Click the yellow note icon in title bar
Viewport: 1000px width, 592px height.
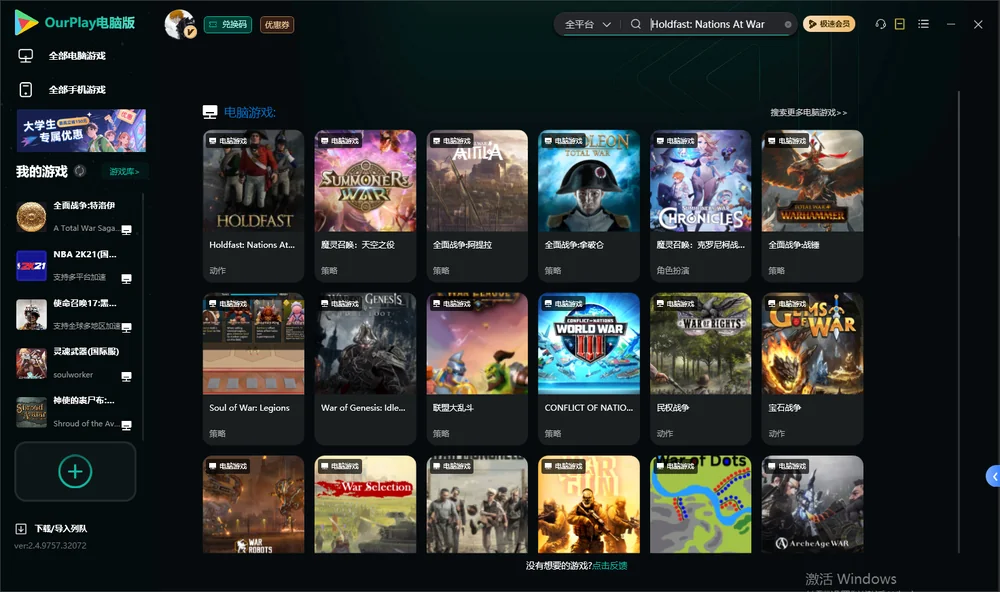click(900, 24)
